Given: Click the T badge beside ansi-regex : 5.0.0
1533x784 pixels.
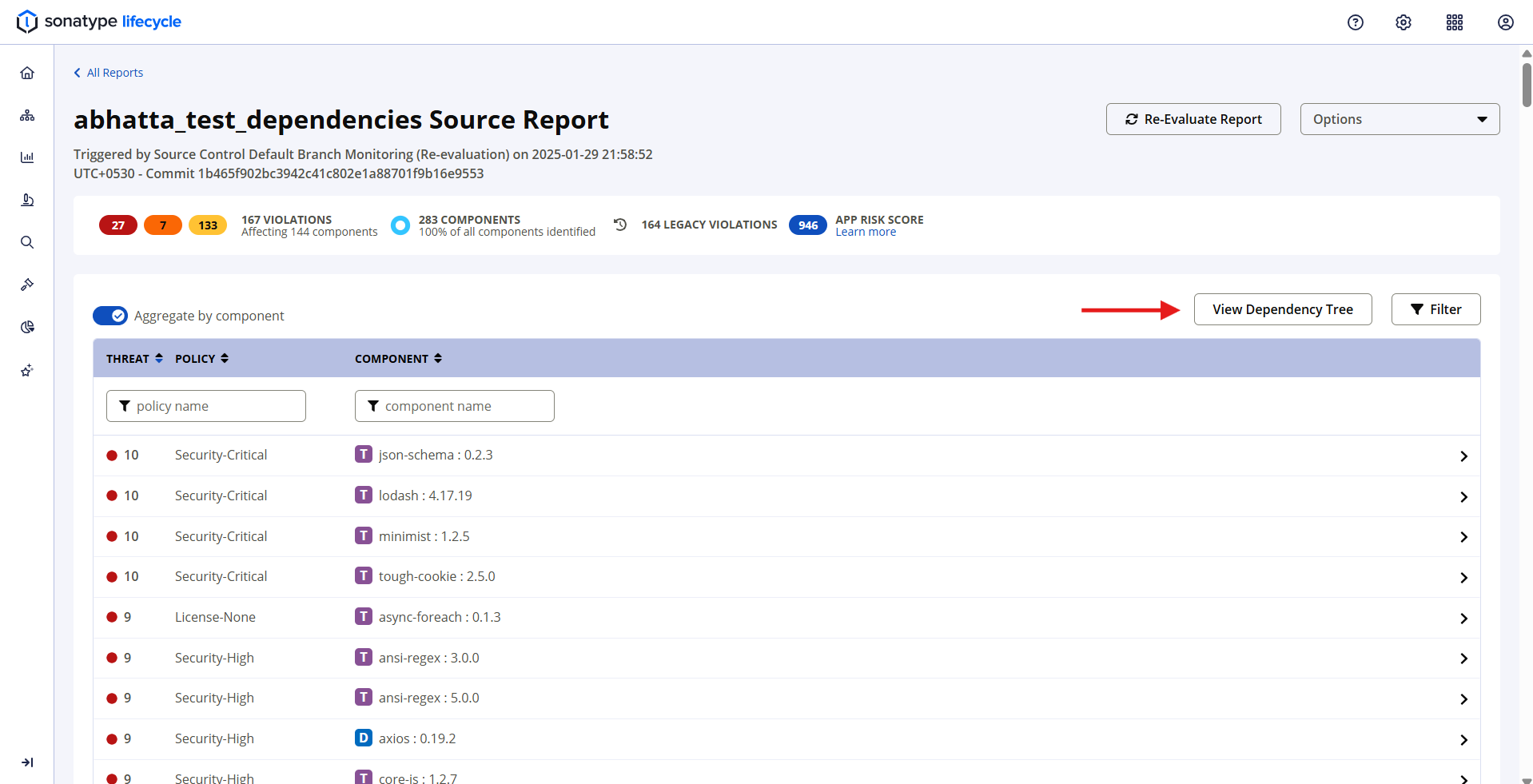Looking at the screenshot, I should (x=364, y=697).
